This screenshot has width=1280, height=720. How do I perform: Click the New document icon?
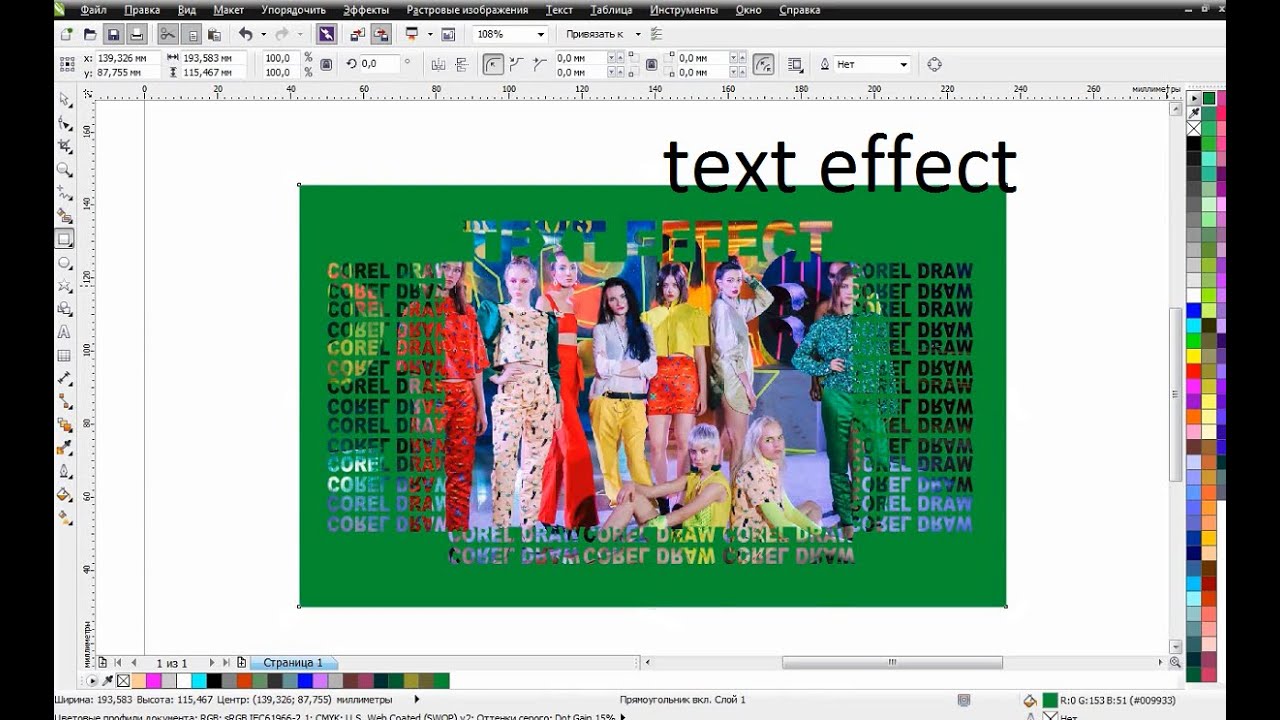tap(67, 34)
